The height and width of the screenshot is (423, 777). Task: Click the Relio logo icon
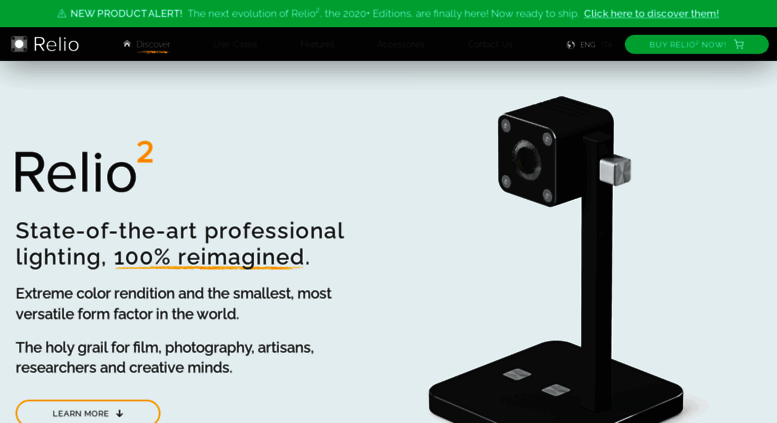click(x=19, y=44)
